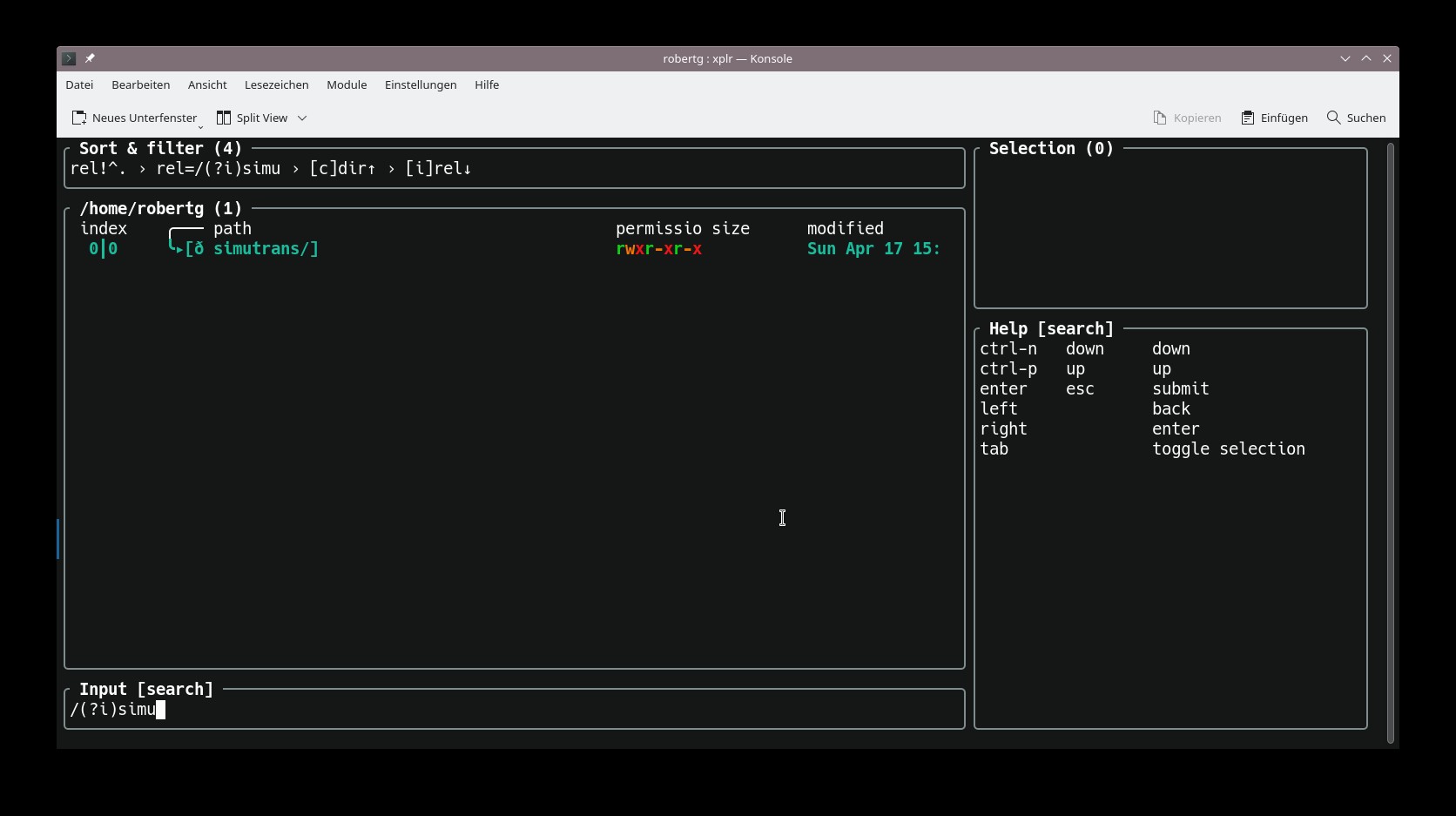Minimize the Konsole window

click(x=1345, y=58)
